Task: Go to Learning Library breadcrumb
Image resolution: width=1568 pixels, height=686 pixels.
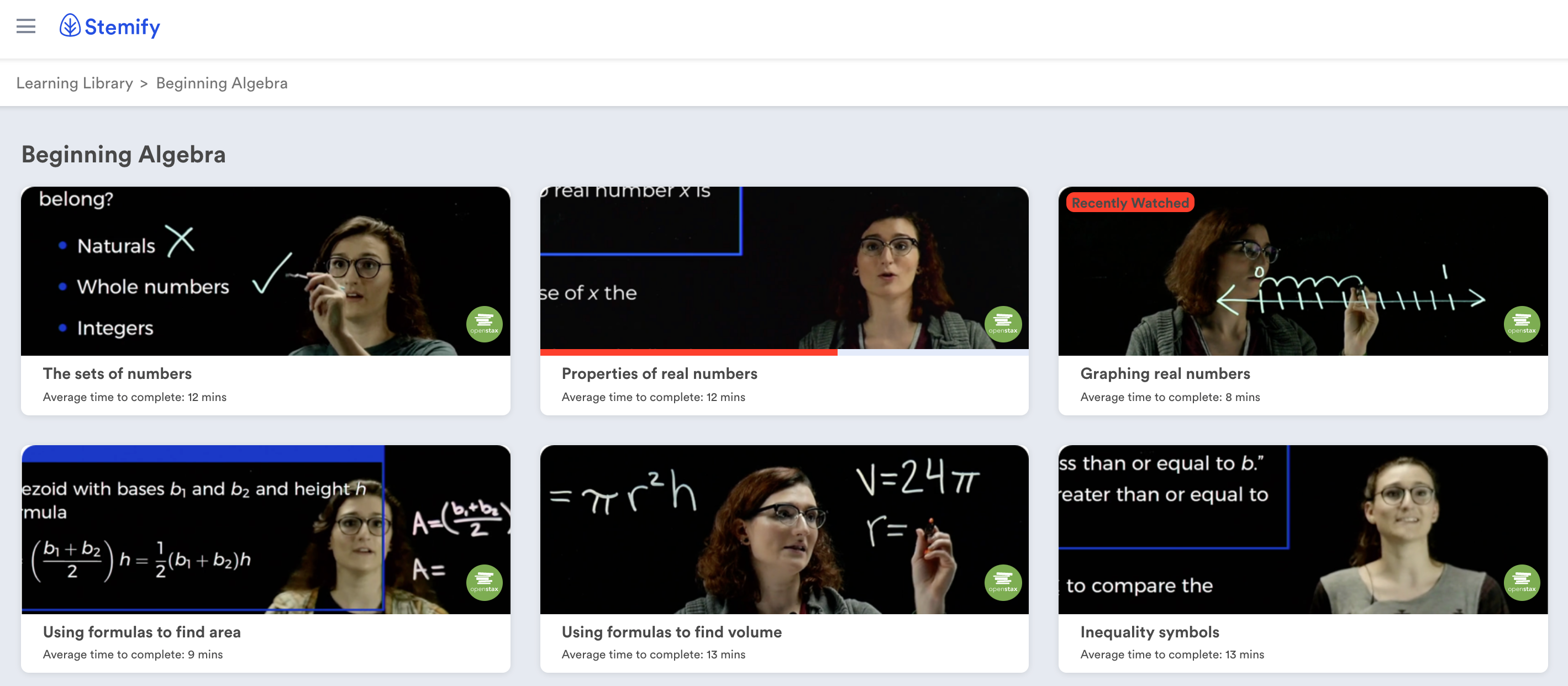Action: click(74, 83)
